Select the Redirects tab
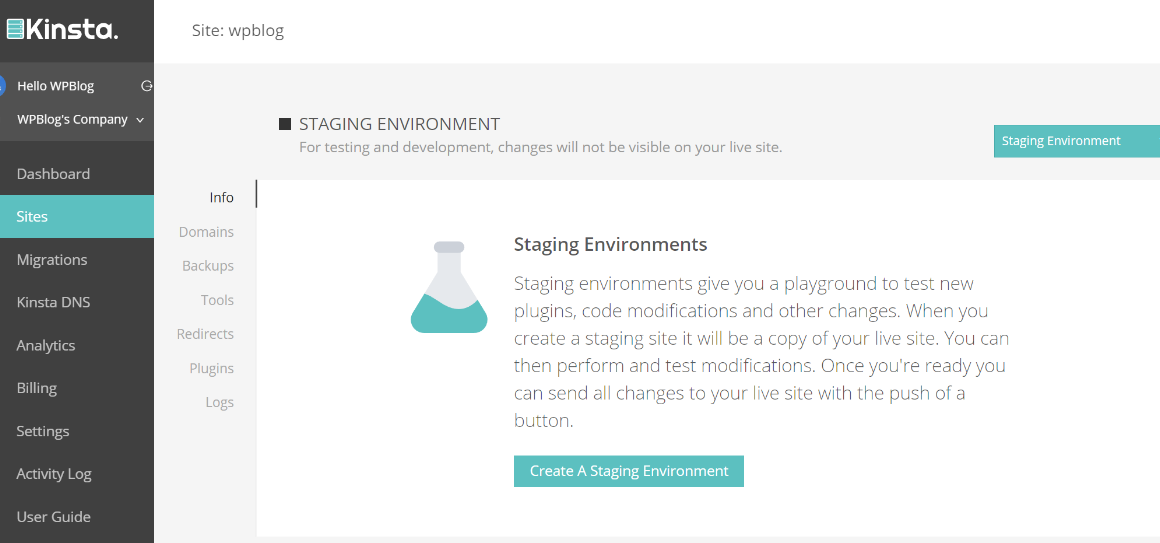Image resolution: width=1160 pixels, height=543 pixels. pos(205,334)
